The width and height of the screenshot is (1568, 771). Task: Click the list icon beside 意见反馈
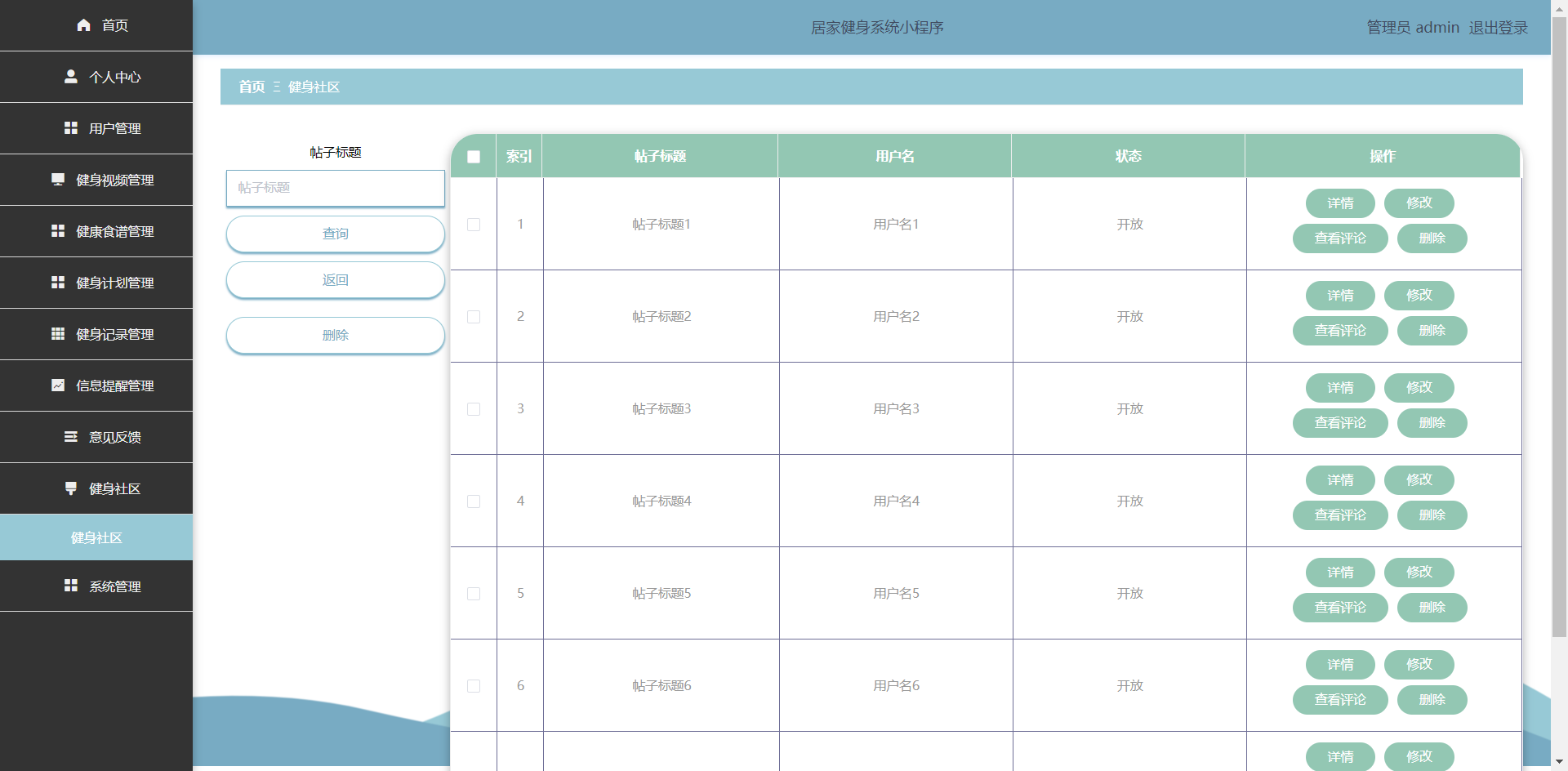coord(71,437)
